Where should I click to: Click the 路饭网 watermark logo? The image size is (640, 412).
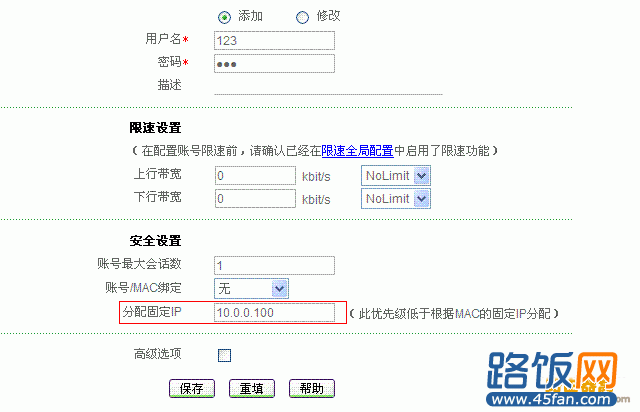point(552,371)
